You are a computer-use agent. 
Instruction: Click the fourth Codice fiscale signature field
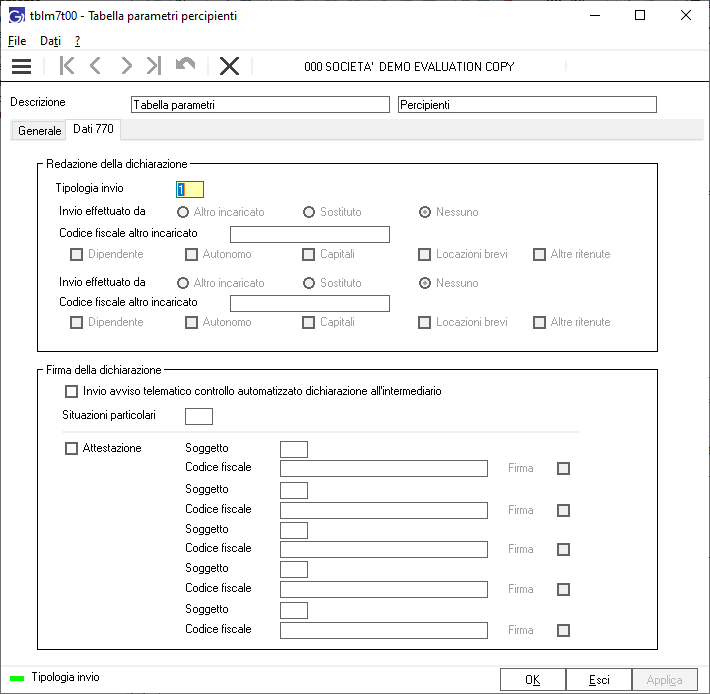pos(384,589)
